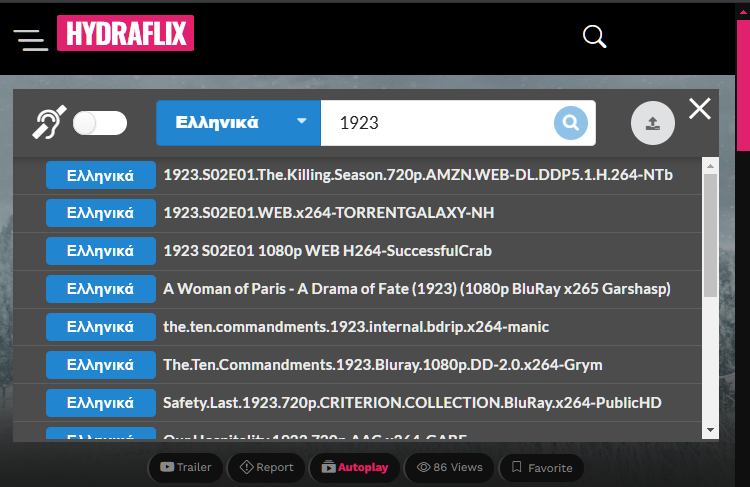Click Ελληνικά badge for bdrip manic row

click(101, 327)
